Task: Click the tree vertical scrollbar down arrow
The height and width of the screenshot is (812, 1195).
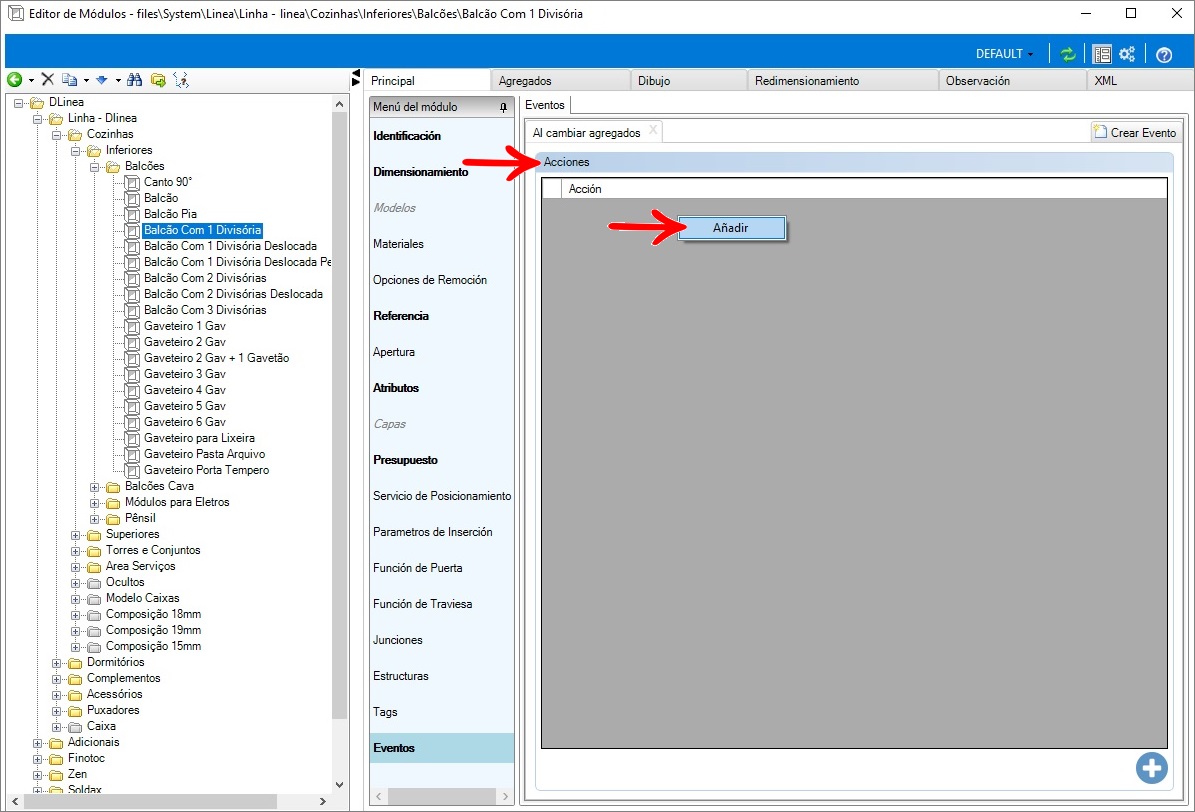Action: [340, 785]
